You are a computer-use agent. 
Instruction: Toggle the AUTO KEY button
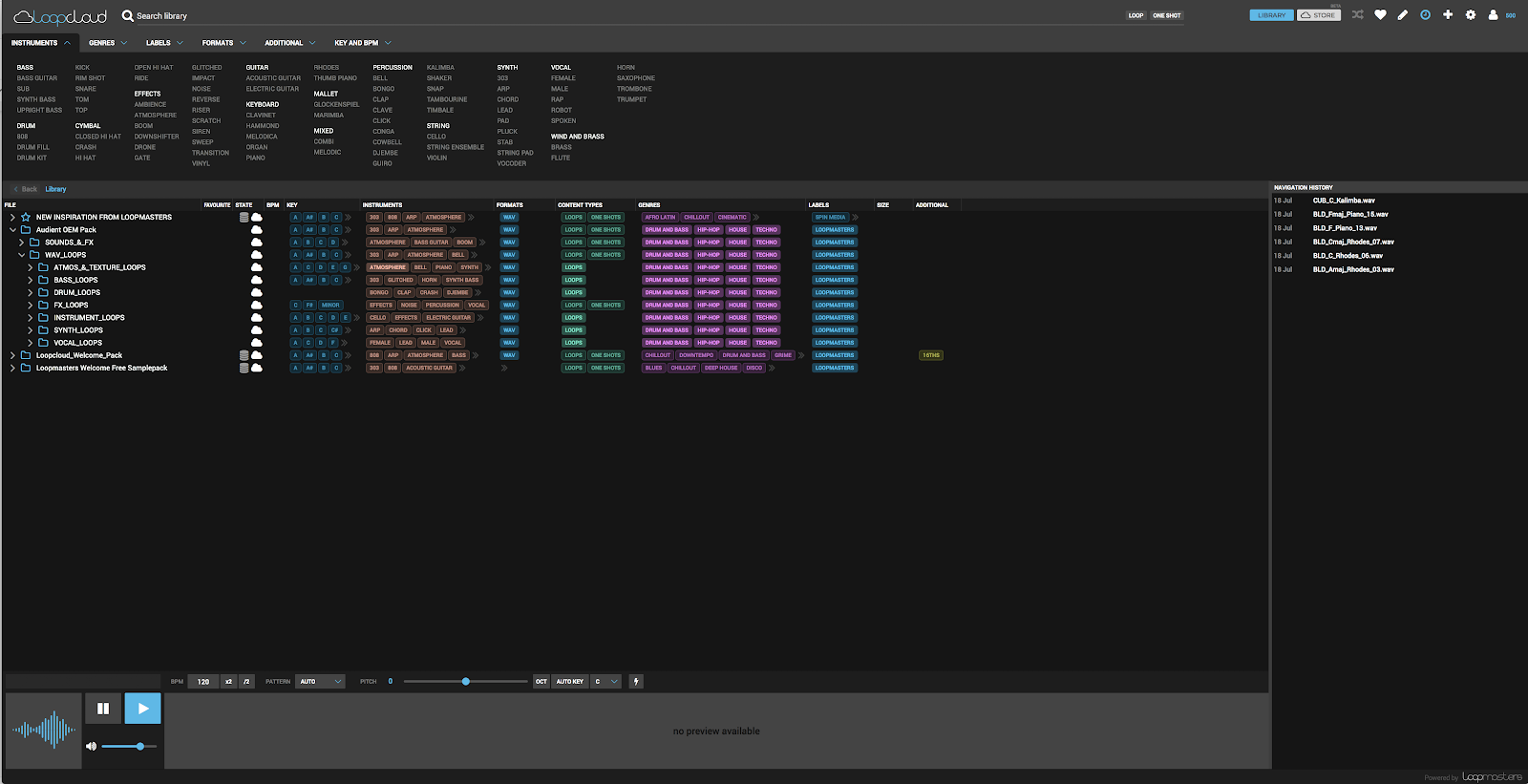click(x=570, y=682)
